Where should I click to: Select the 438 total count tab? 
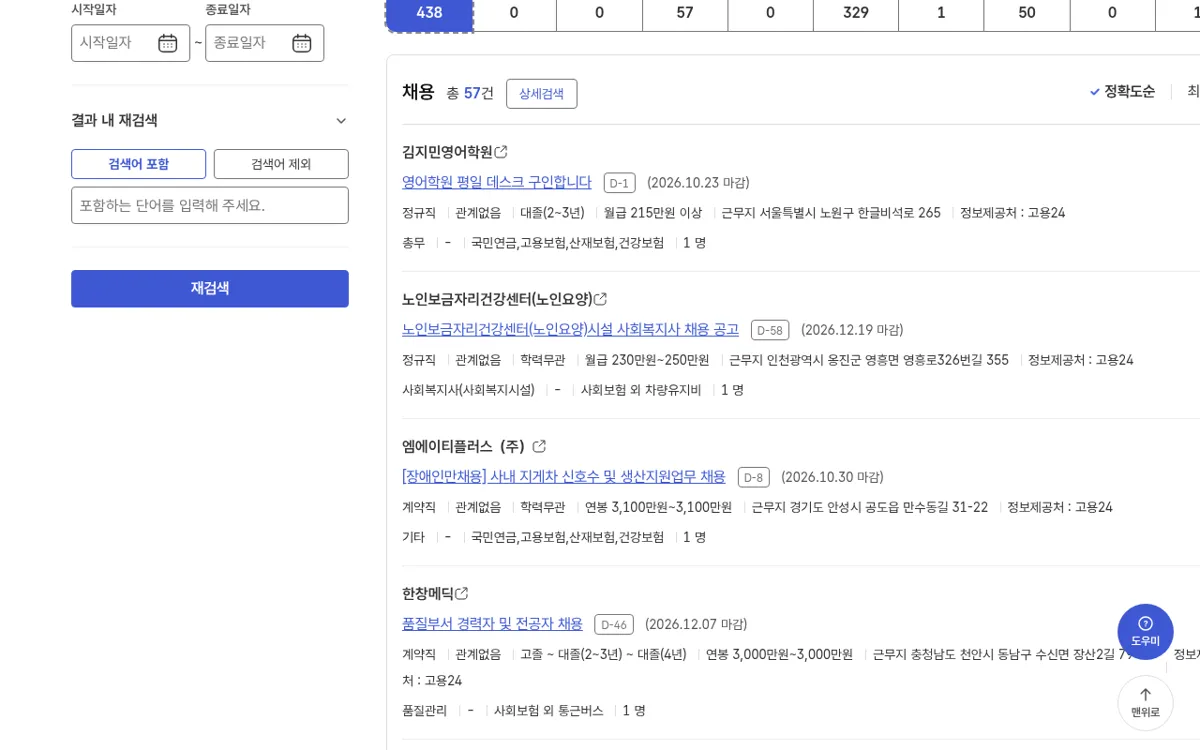(429, 13)
